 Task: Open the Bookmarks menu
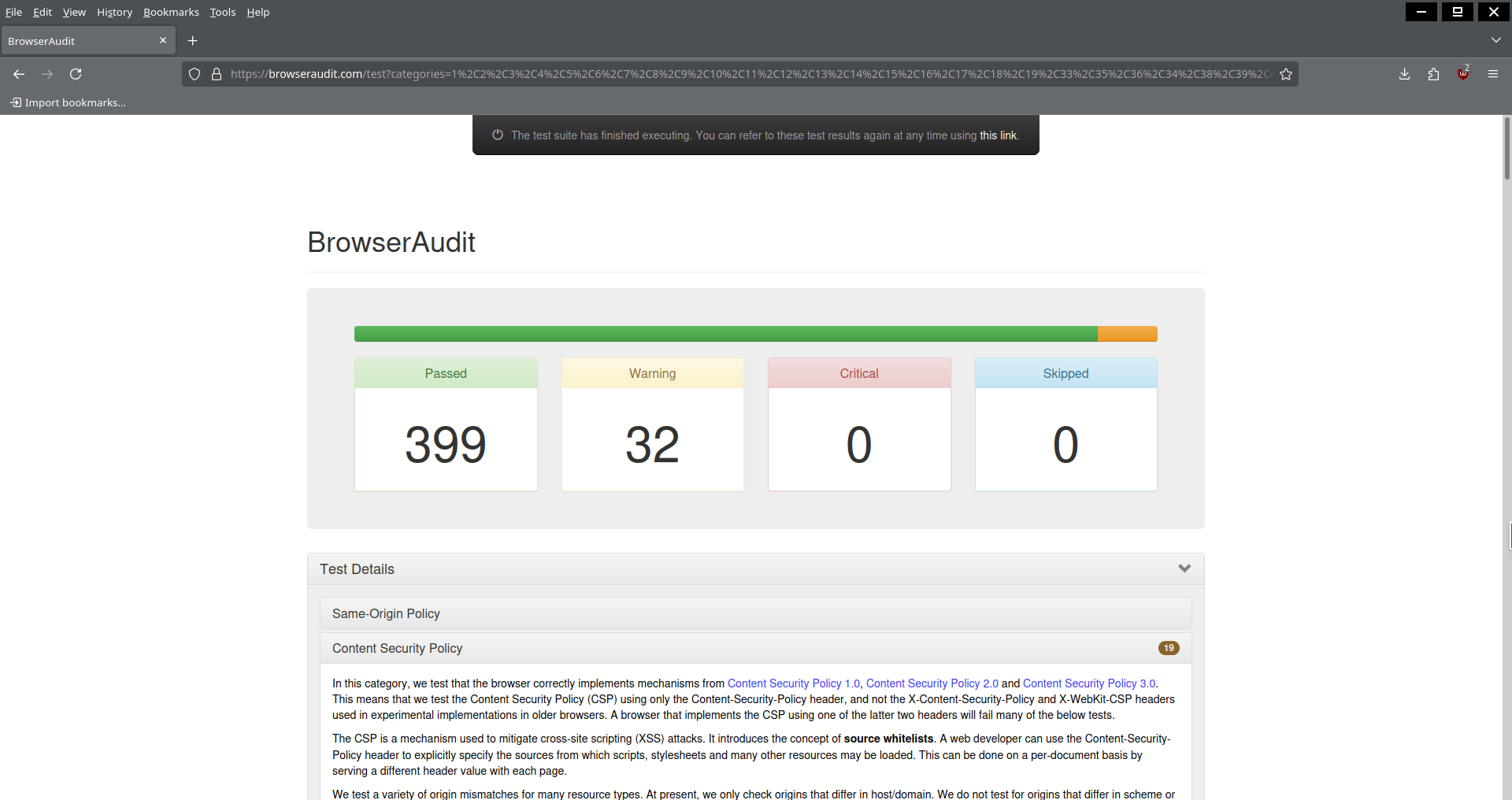(171, 12)
